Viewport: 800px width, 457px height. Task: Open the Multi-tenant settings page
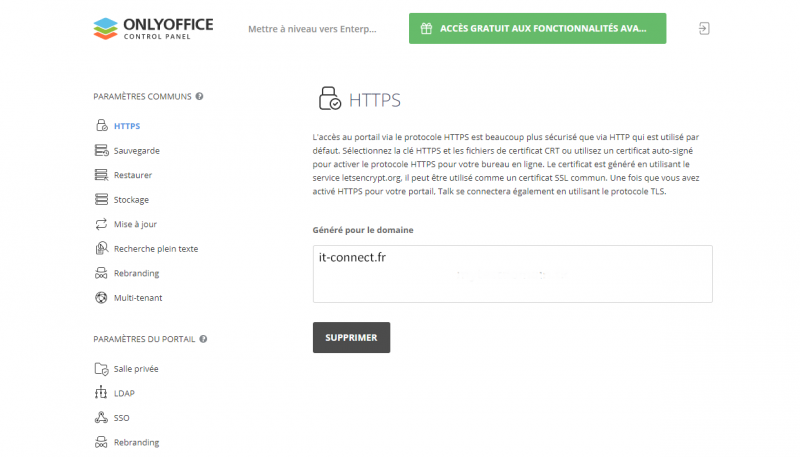[138, 298]
